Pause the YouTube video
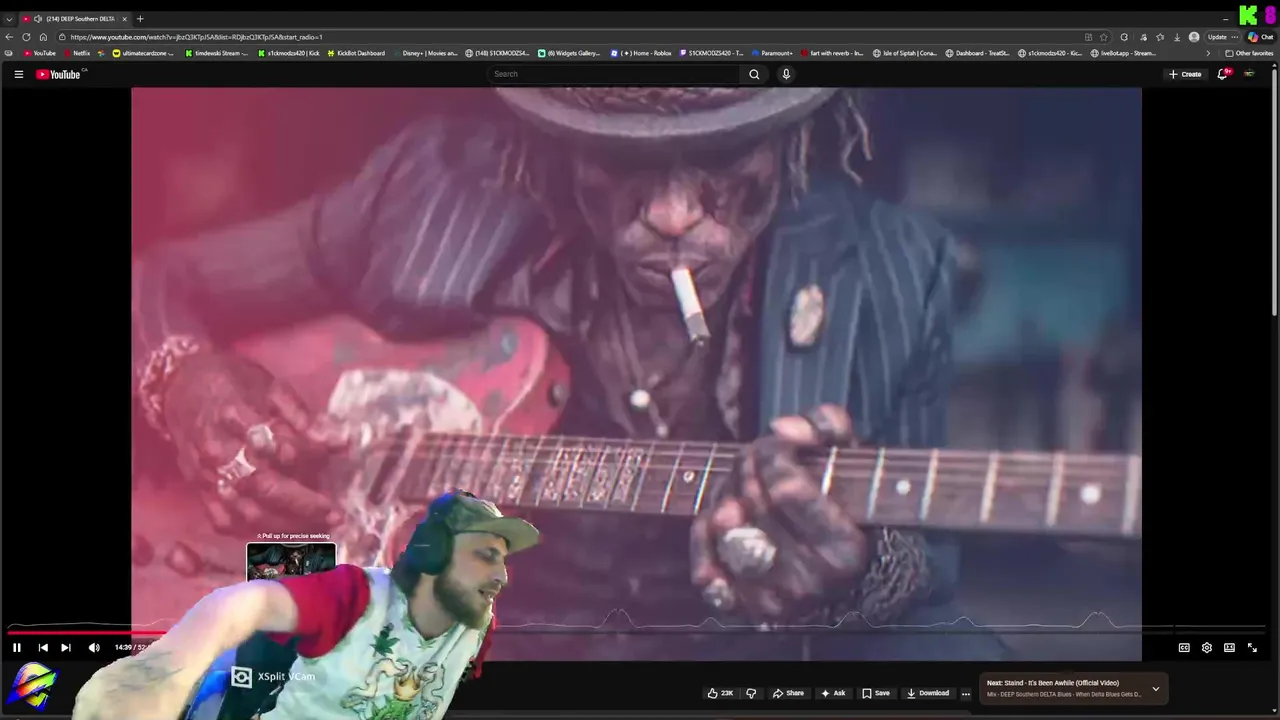1280x720 pixels. pos(17,648)
